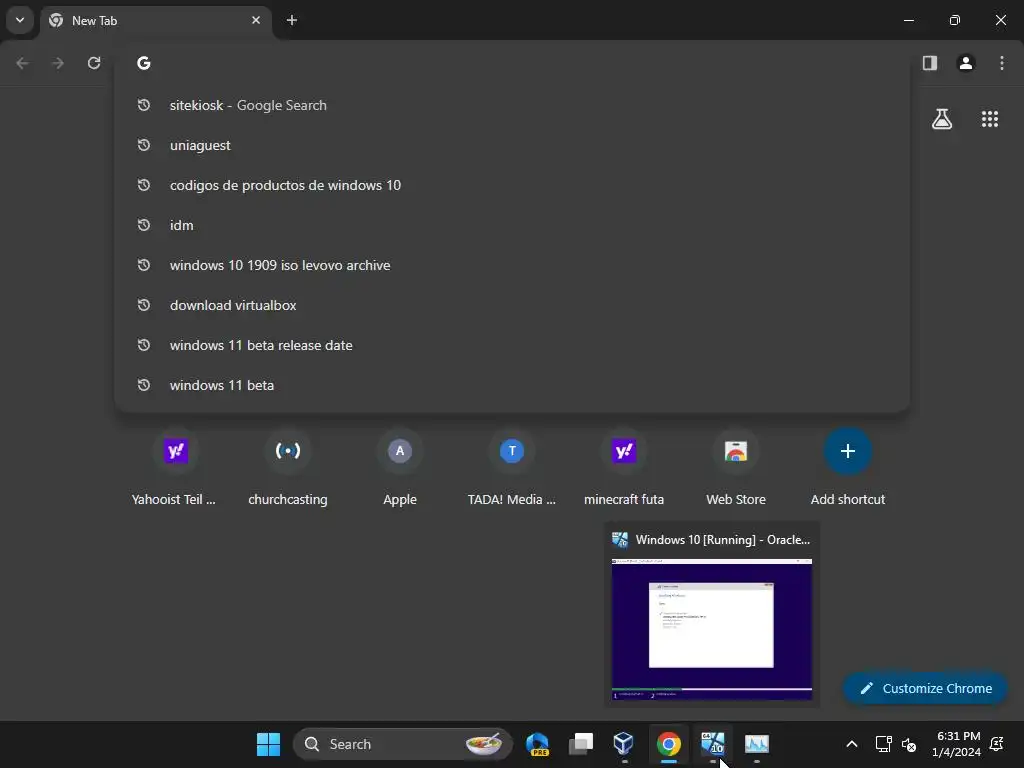Select the windows 11 beta suggestion

(x=512, y=385)
